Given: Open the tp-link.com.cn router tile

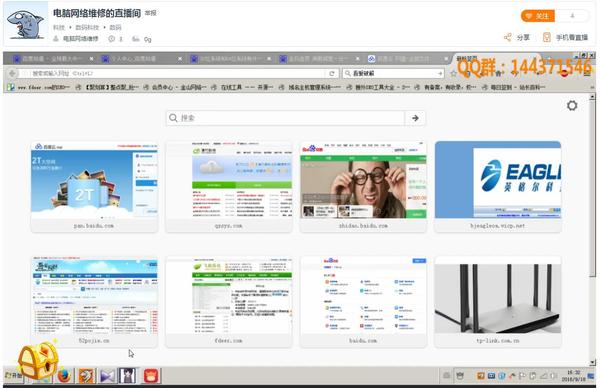Looking at the screenshot, I should (x=498, y=302).
